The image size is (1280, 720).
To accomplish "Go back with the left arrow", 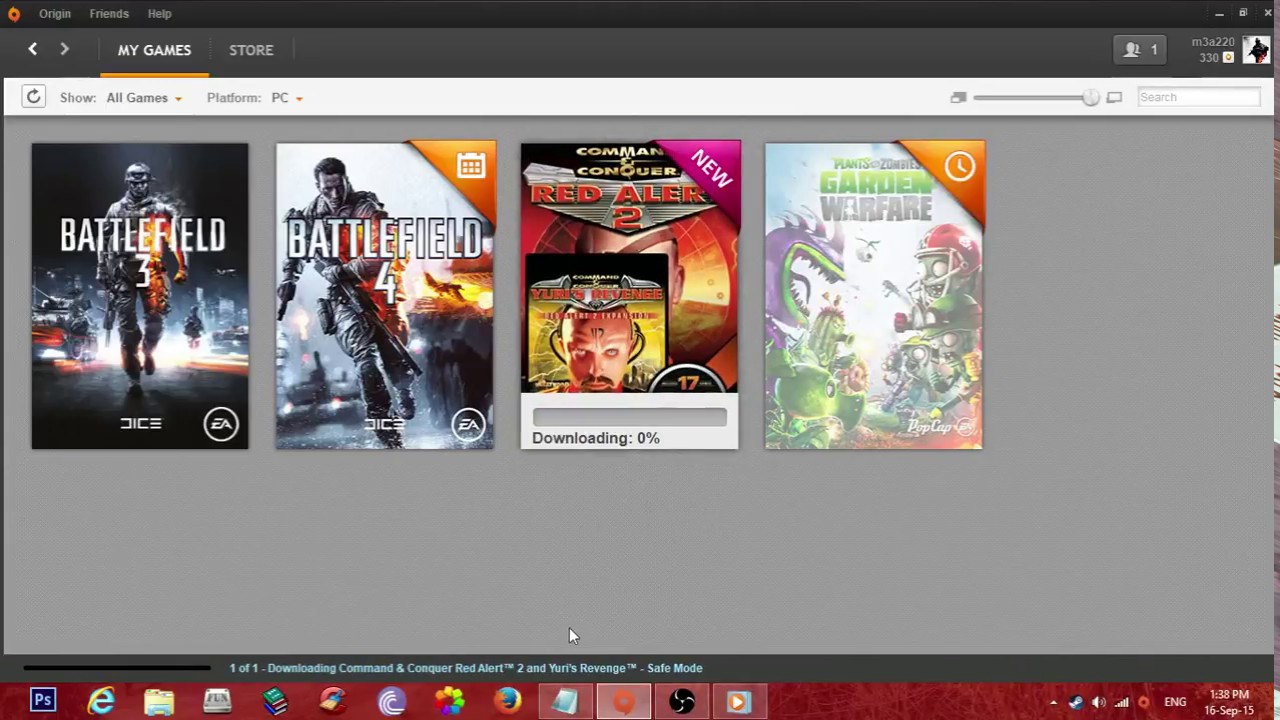I will tap(33, 49).
